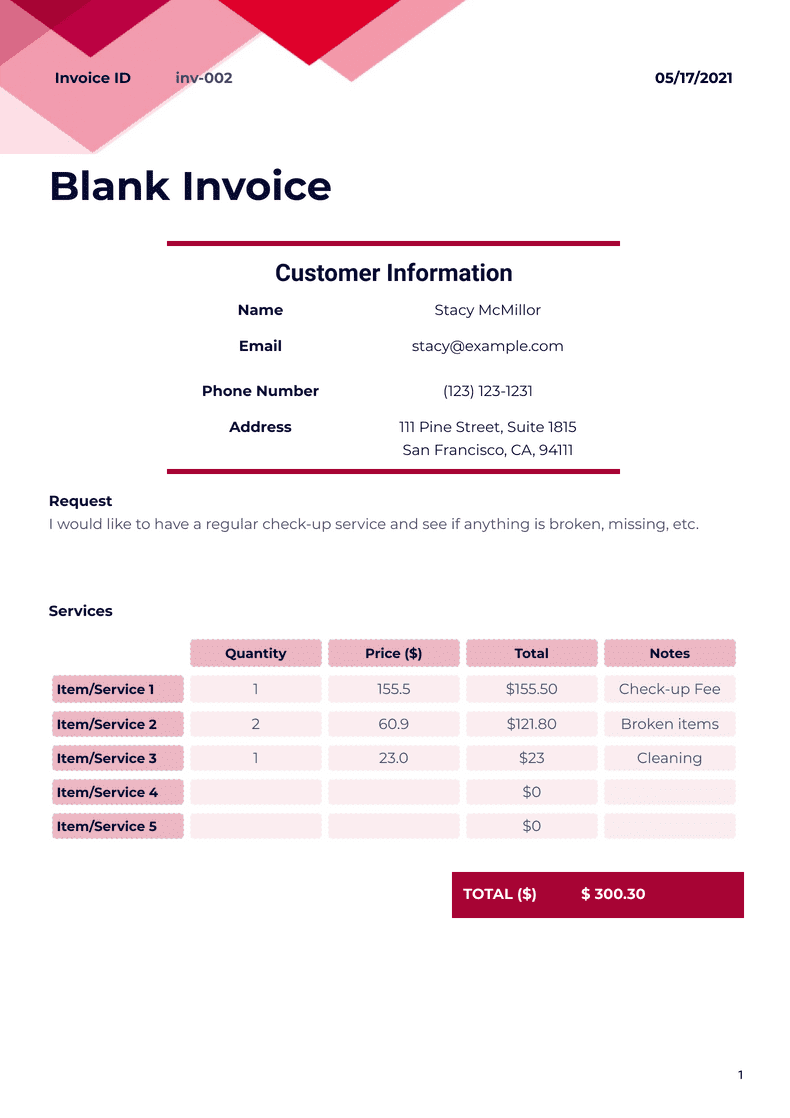Click the 155.5 price cell

(x=394, y=689)
